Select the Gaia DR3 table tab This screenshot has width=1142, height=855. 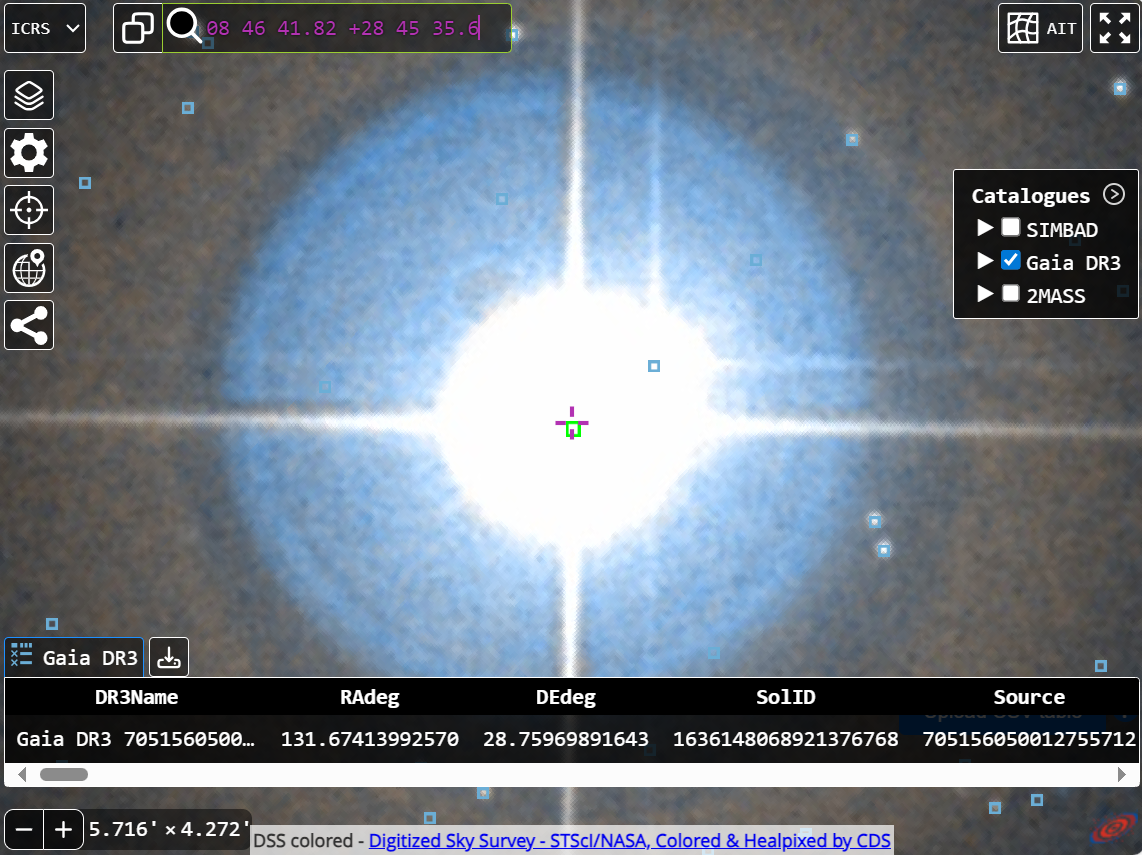click(x=74, y=658)
